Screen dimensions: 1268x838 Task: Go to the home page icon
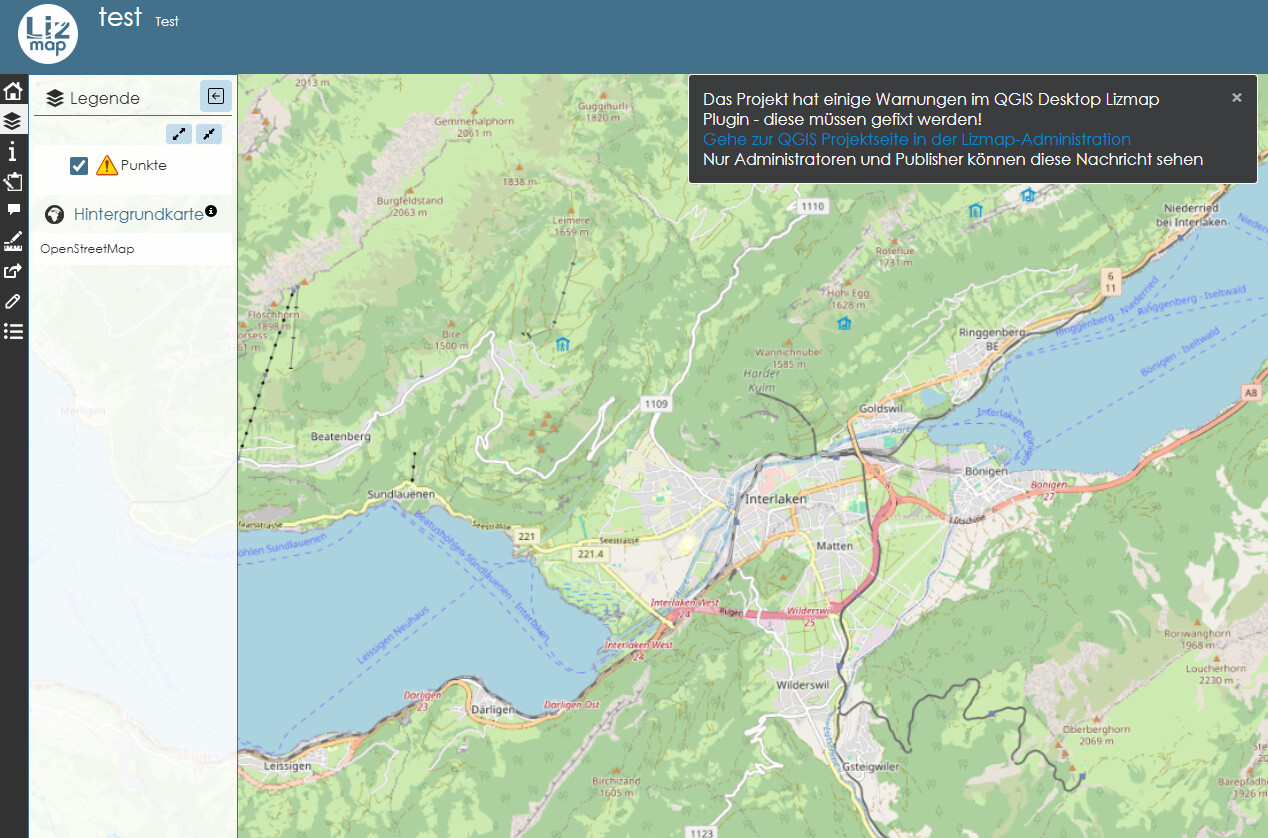[x=13, y=92]
